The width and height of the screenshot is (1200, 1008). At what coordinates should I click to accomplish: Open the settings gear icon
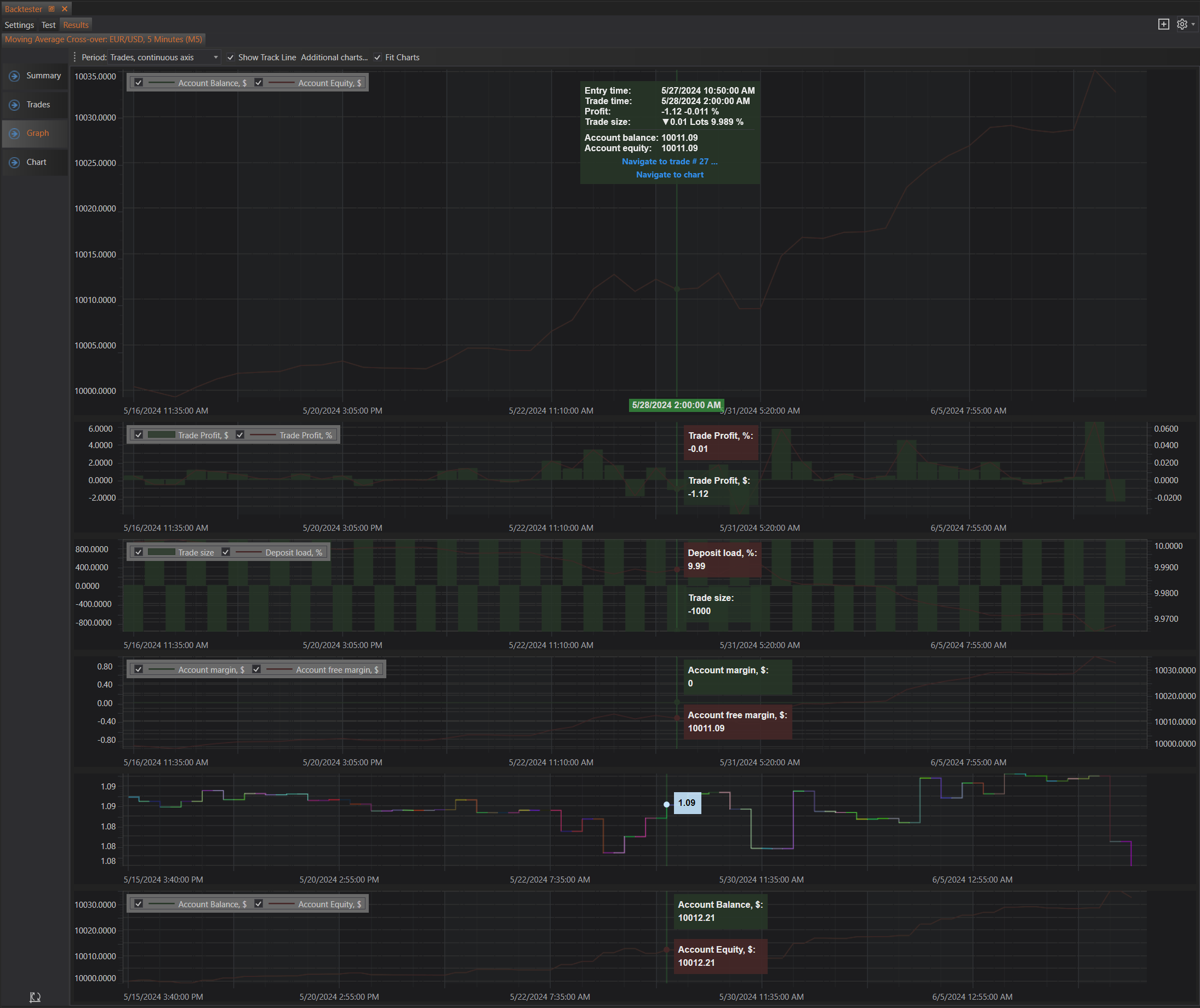point(1182,24)
